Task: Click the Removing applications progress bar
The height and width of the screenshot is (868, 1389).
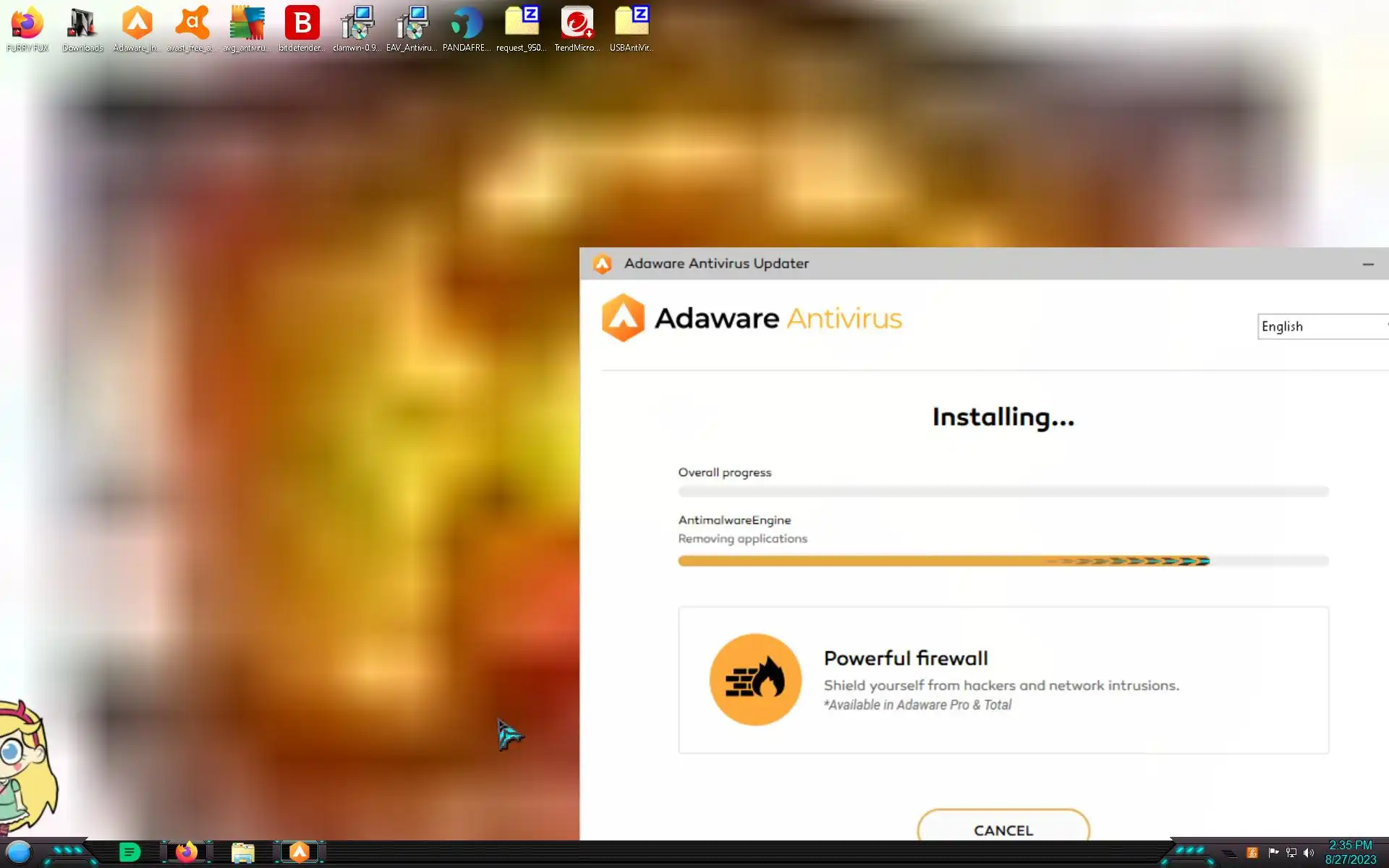Action: pos(1003,561)
